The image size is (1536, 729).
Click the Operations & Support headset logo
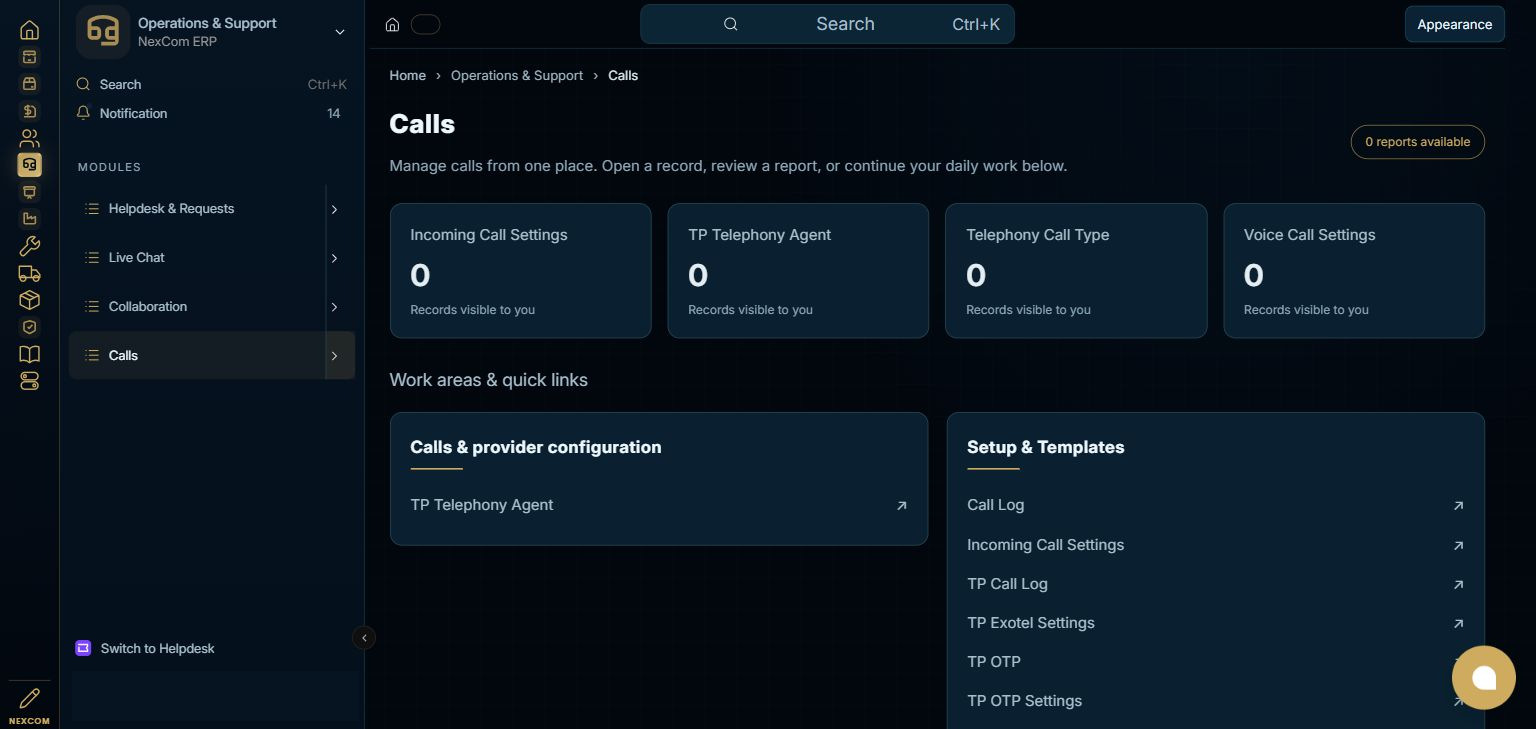click(x=103, y=31)
